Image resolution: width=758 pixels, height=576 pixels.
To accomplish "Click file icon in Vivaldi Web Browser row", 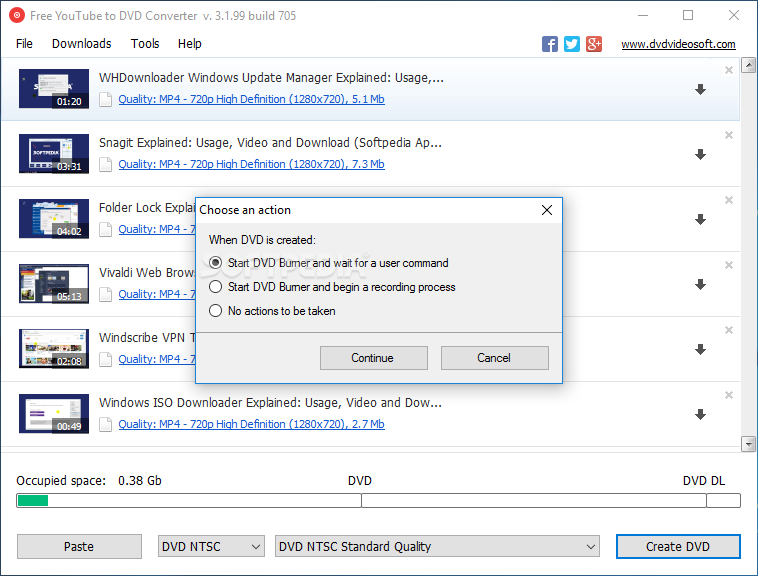I will 105,295.
